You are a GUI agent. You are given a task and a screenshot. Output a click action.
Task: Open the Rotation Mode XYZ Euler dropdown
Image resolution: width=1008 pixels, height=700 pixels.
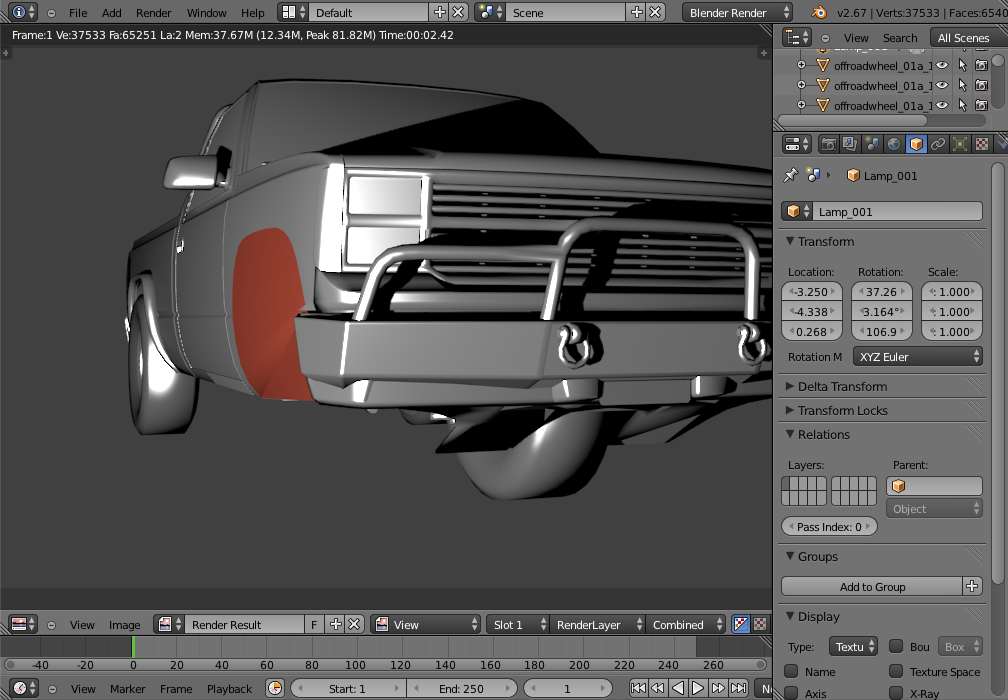click(x=917, y=357)
